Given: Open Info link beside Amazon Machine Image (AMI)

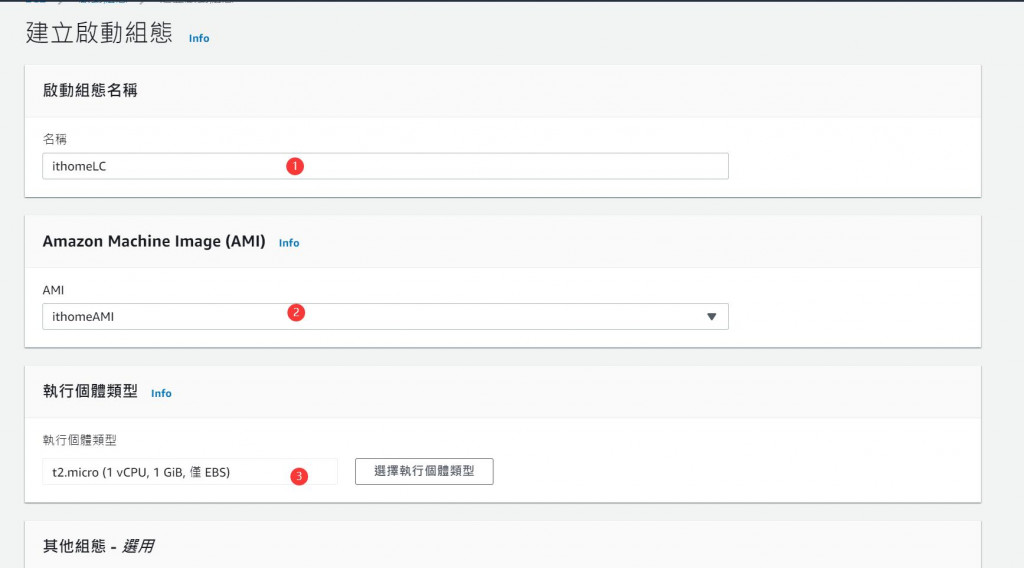Looking at the screenshot, I should [x=289, y=243].
